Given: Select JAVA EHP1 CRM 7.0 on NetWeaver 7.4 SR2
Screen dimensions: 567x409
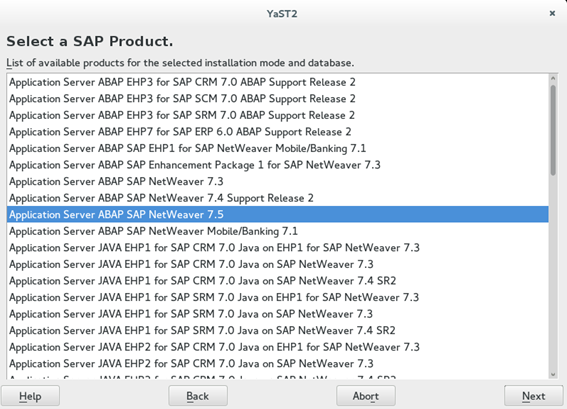Looking at the screenshot, I should coord(278,281).
